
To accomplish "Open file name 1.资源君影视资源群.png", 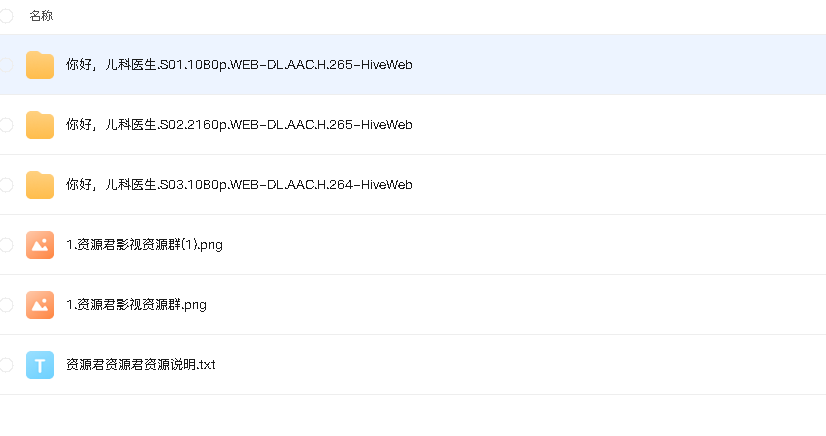I will (x=136, y=305).
